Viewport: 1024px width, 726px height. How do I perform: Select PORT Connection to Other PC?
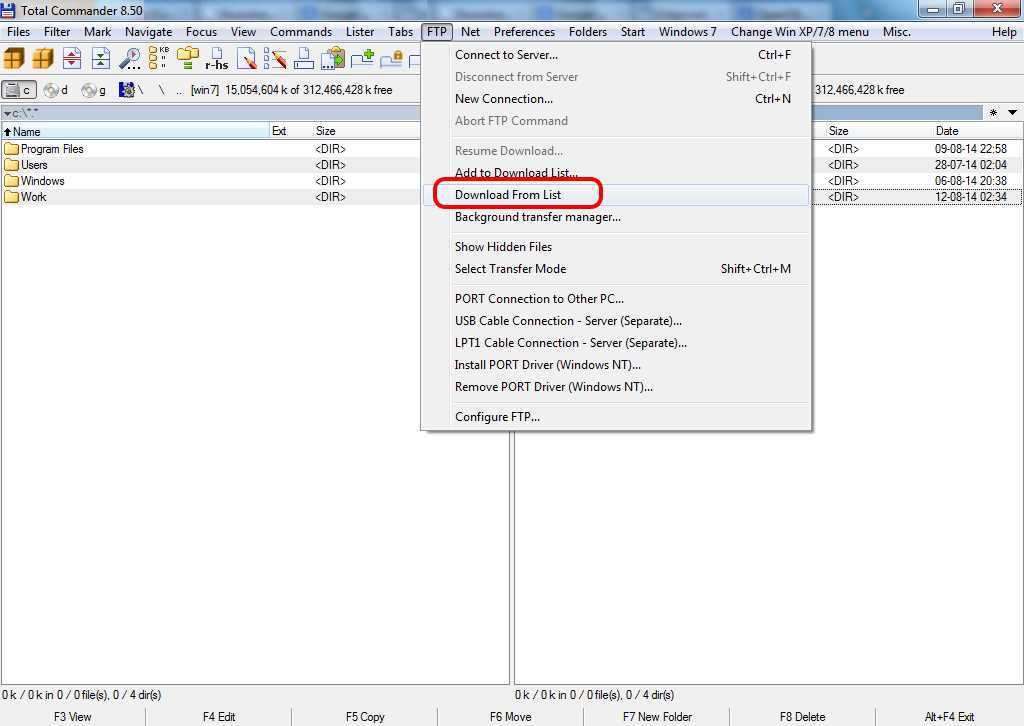coord(615,298)
